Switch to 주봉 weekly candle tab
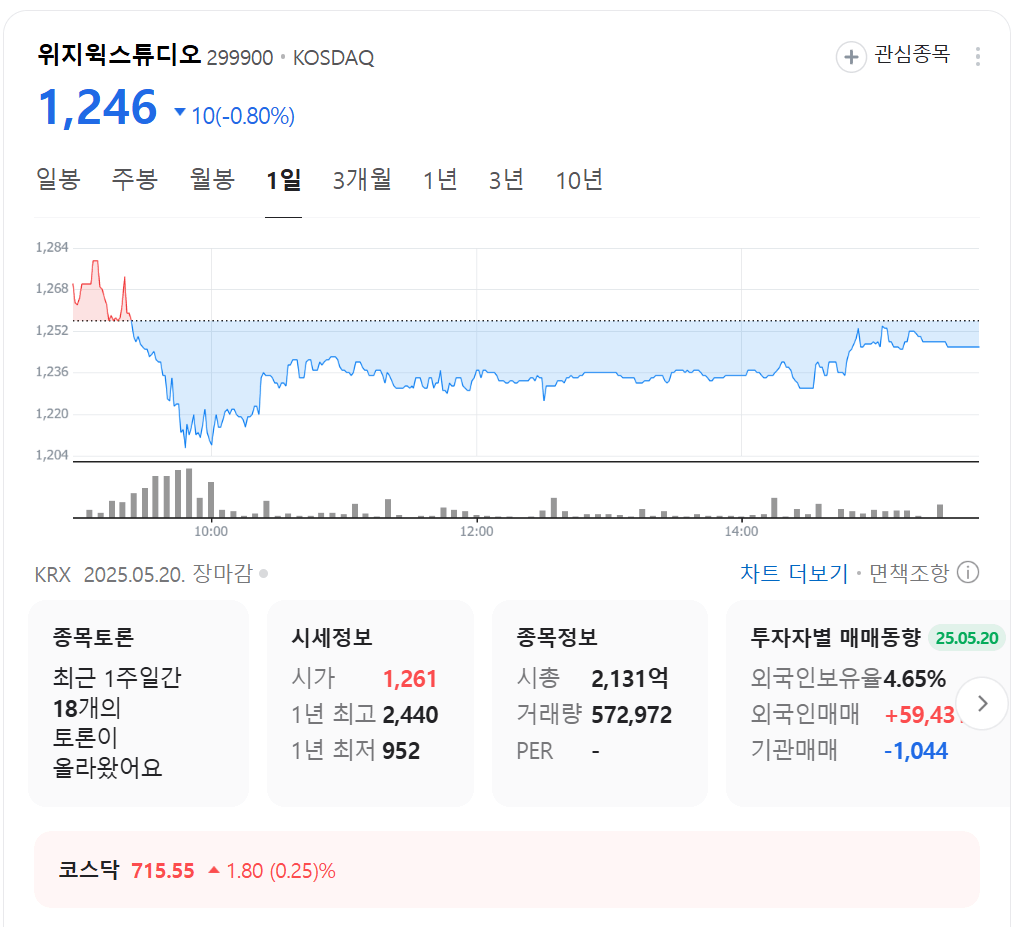 (x=135, y=179)
